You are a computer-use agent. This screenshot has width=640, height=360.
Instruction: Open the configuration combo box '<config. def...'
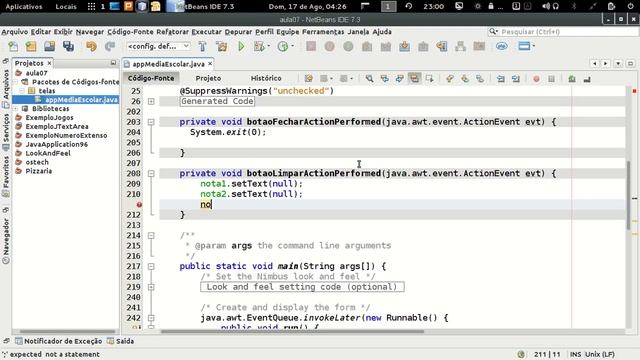158,47
